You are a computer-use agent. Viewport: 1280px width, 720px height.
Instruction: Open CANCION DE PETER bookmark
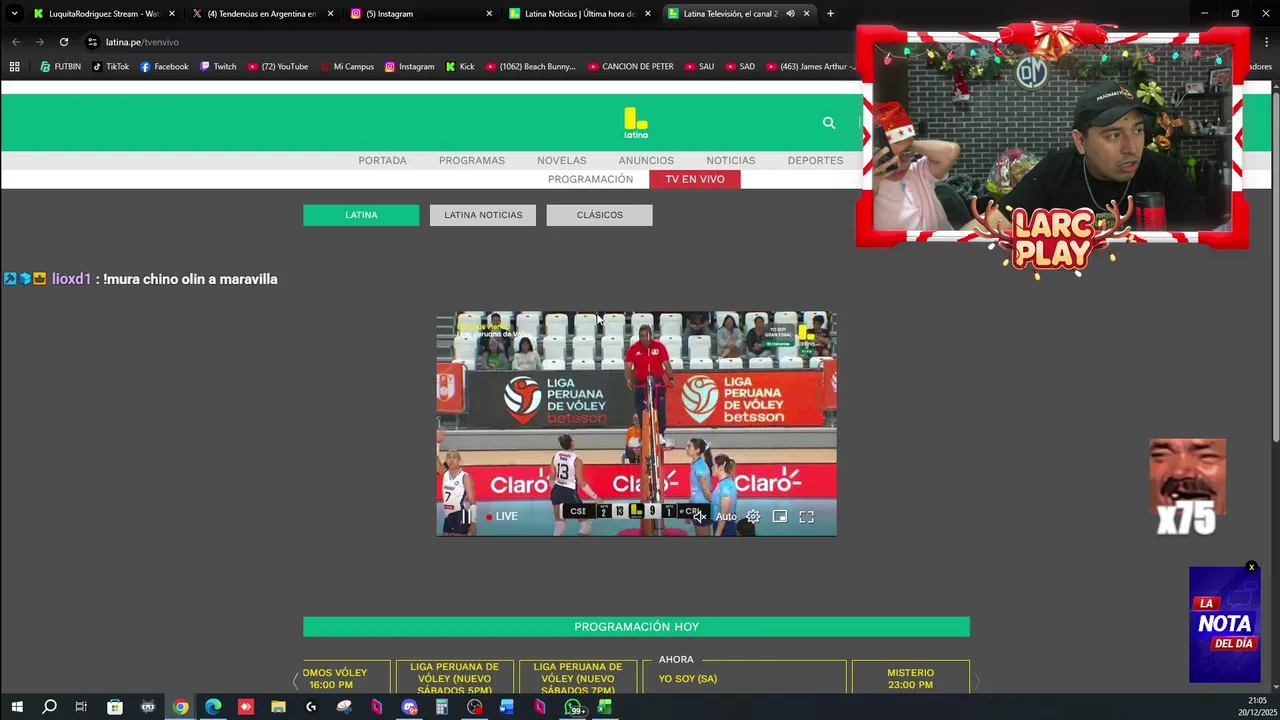pos(630,67)
